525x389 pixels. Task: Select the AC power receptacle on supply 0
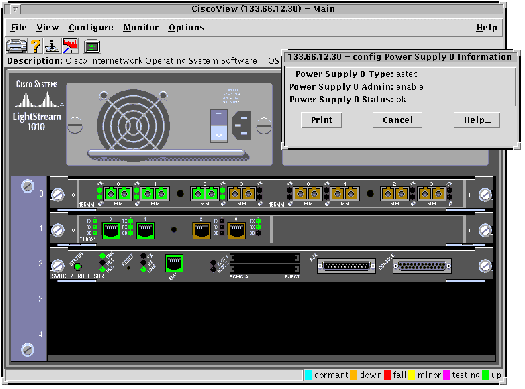click(241, 126)
